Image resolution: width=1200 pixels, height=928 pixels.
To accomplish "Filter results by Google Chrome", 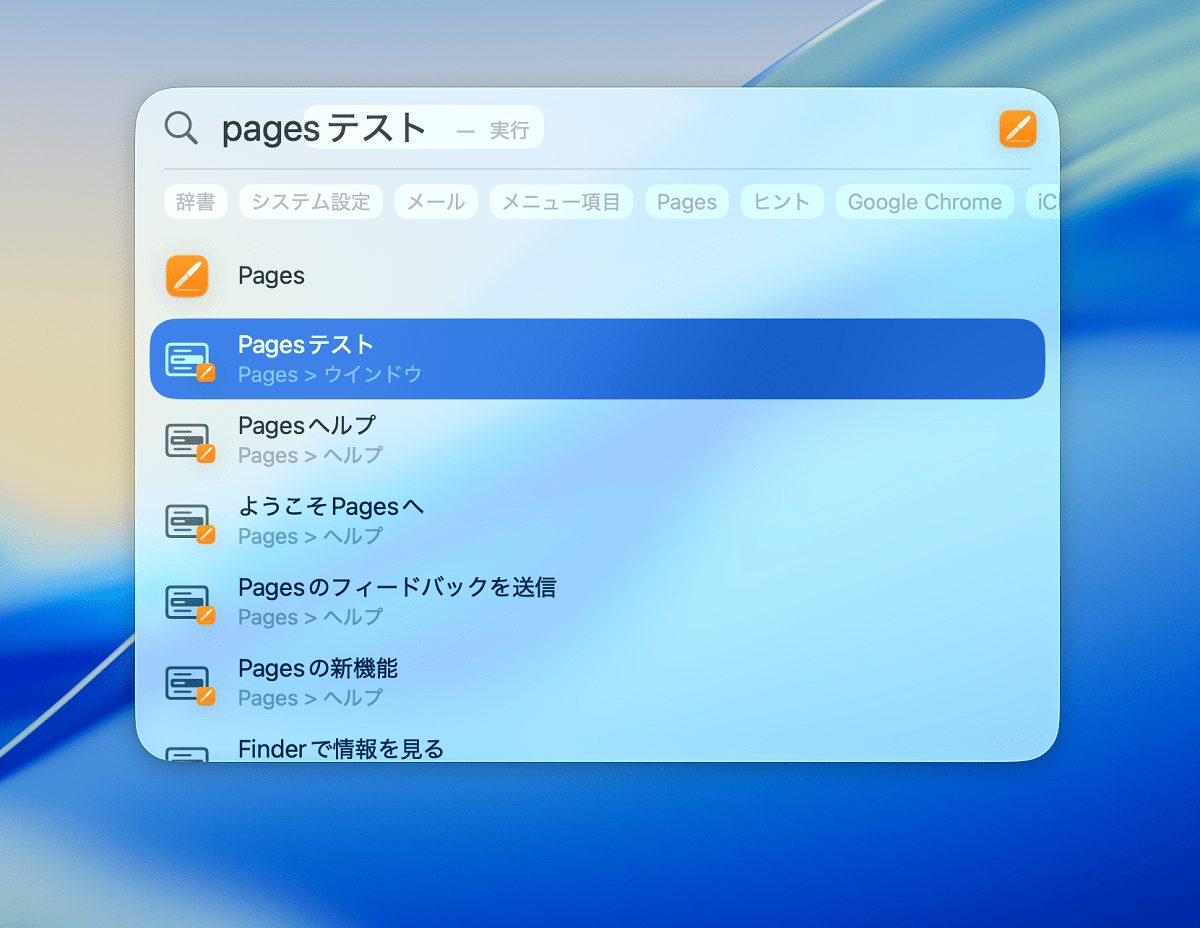I will click(x=925, y=202).
